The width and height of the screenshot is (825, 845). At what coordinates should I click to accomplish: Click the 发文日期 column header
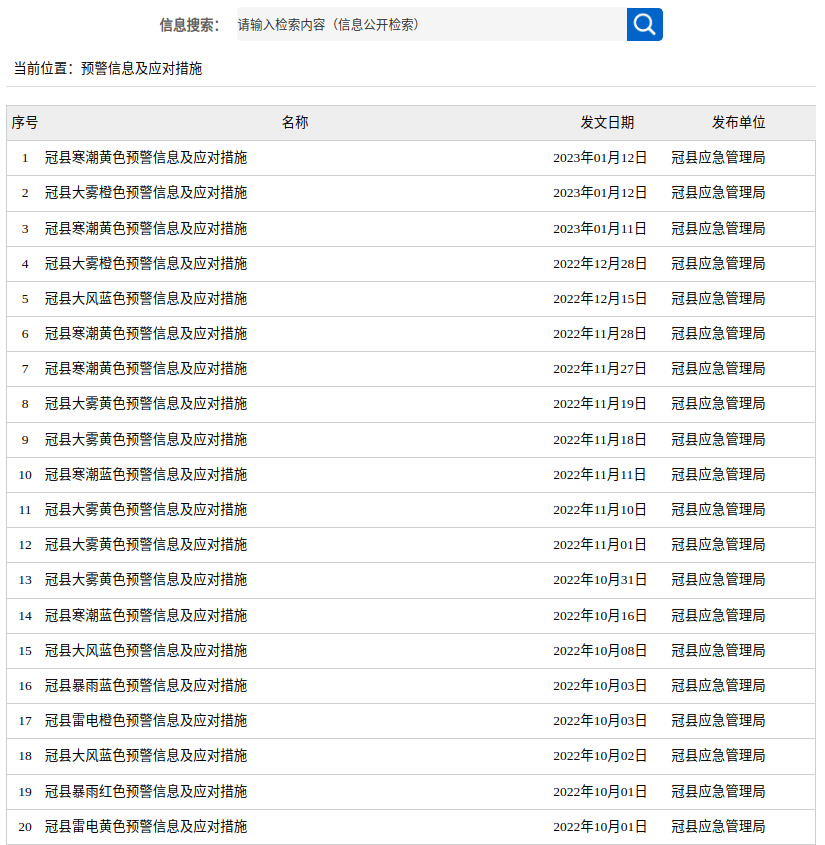pyautogui.click(x=607, y=122)
